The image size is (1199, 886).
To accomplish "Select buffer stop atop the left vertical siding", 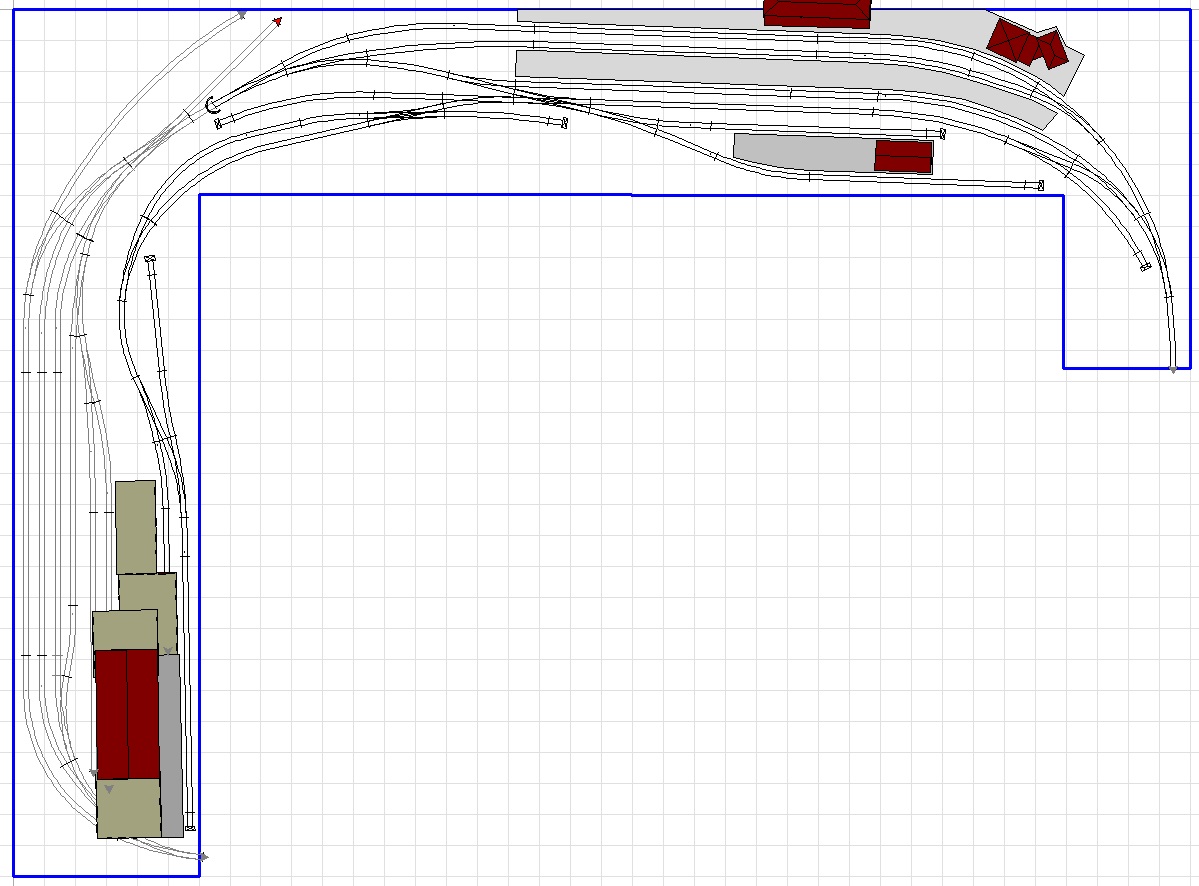I will [x=150, y=260].
